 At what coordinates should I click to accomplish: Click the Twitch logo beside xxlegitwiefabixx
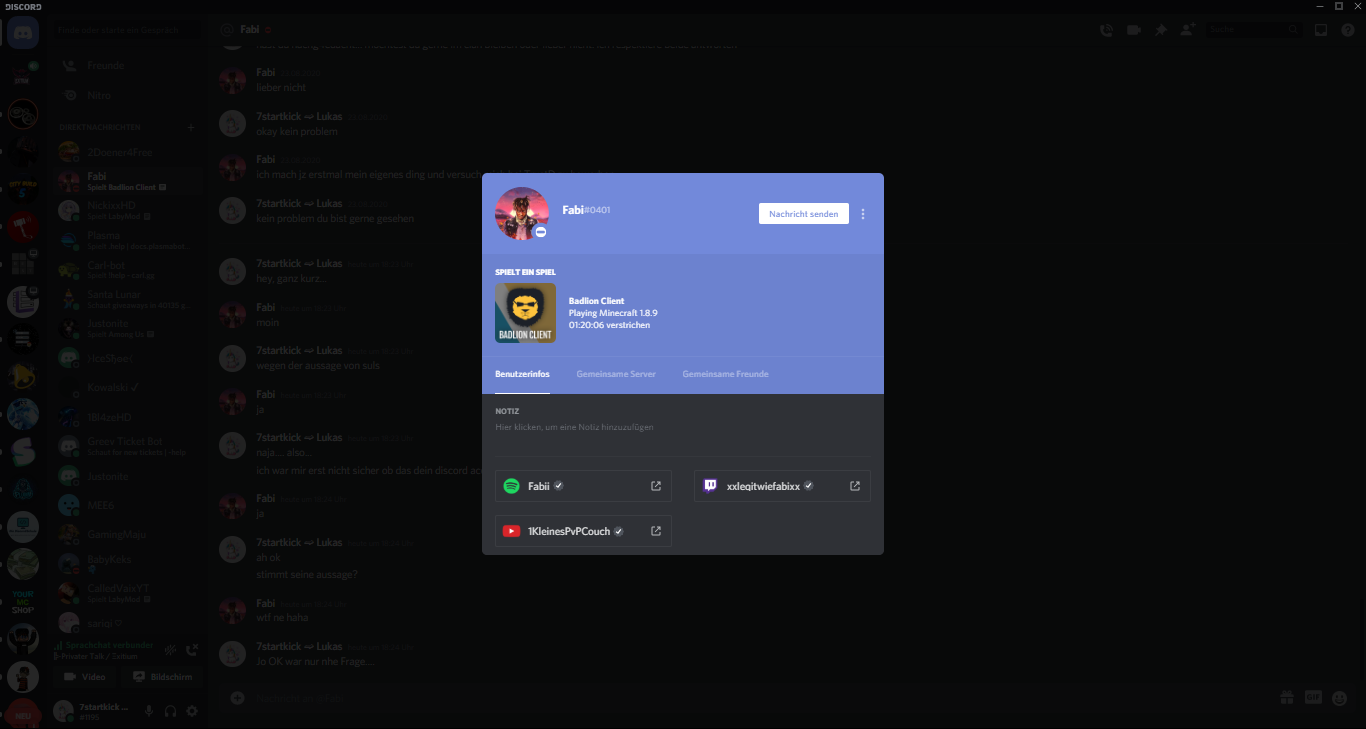[x=710, y=486]
